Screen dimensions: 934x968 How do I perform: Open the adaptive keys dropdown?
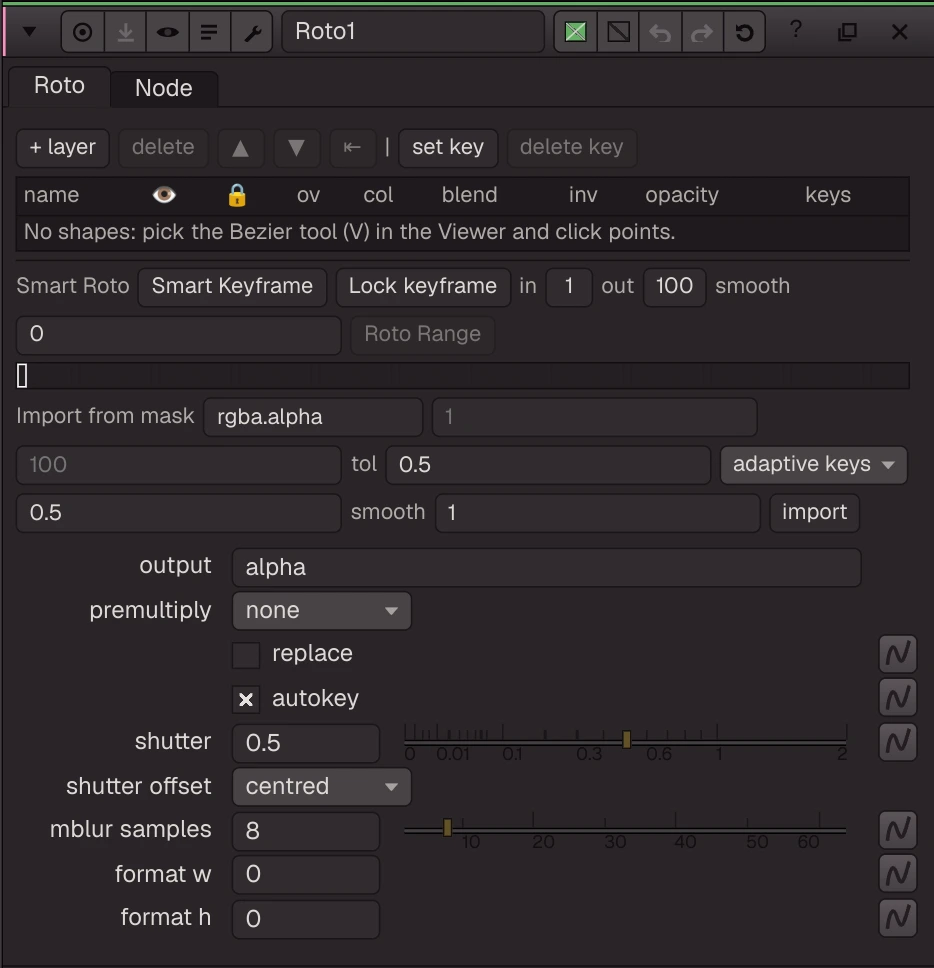814,465
